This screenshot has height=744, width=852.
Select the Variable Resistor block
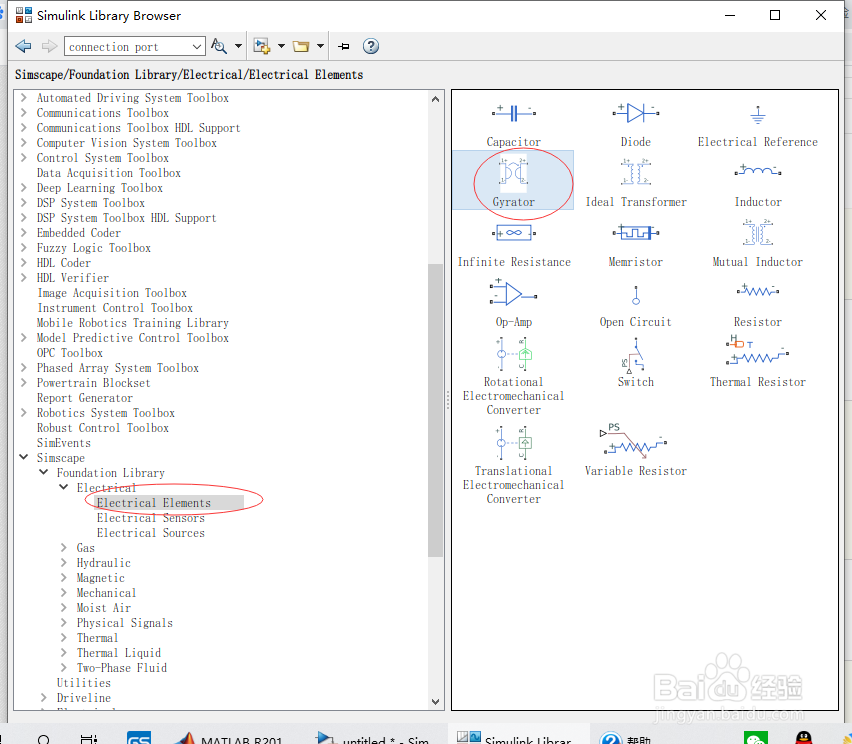pyautogui.click(x=635, y=449)
